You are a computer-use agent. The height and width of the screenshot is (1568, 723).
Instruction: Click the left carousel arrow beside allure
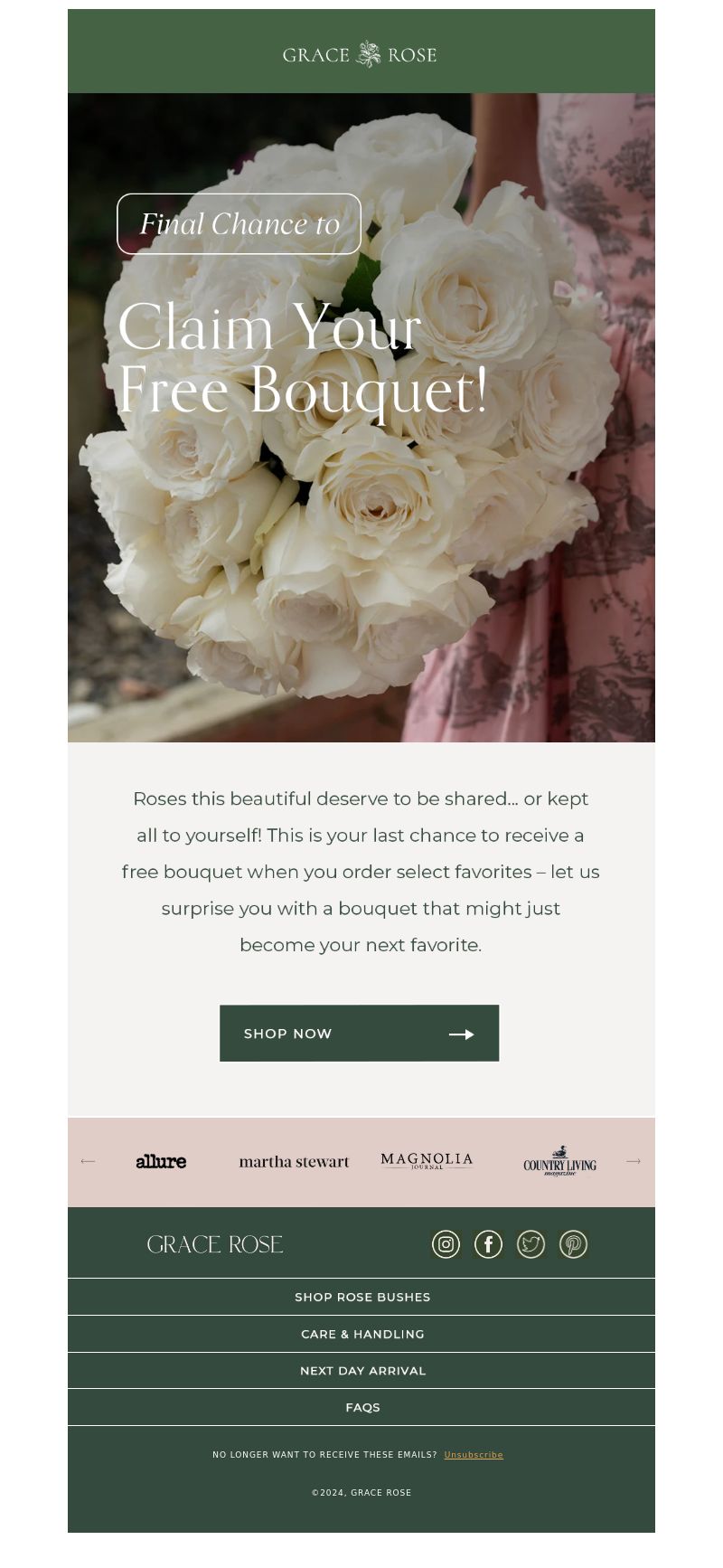point(88,1161)
